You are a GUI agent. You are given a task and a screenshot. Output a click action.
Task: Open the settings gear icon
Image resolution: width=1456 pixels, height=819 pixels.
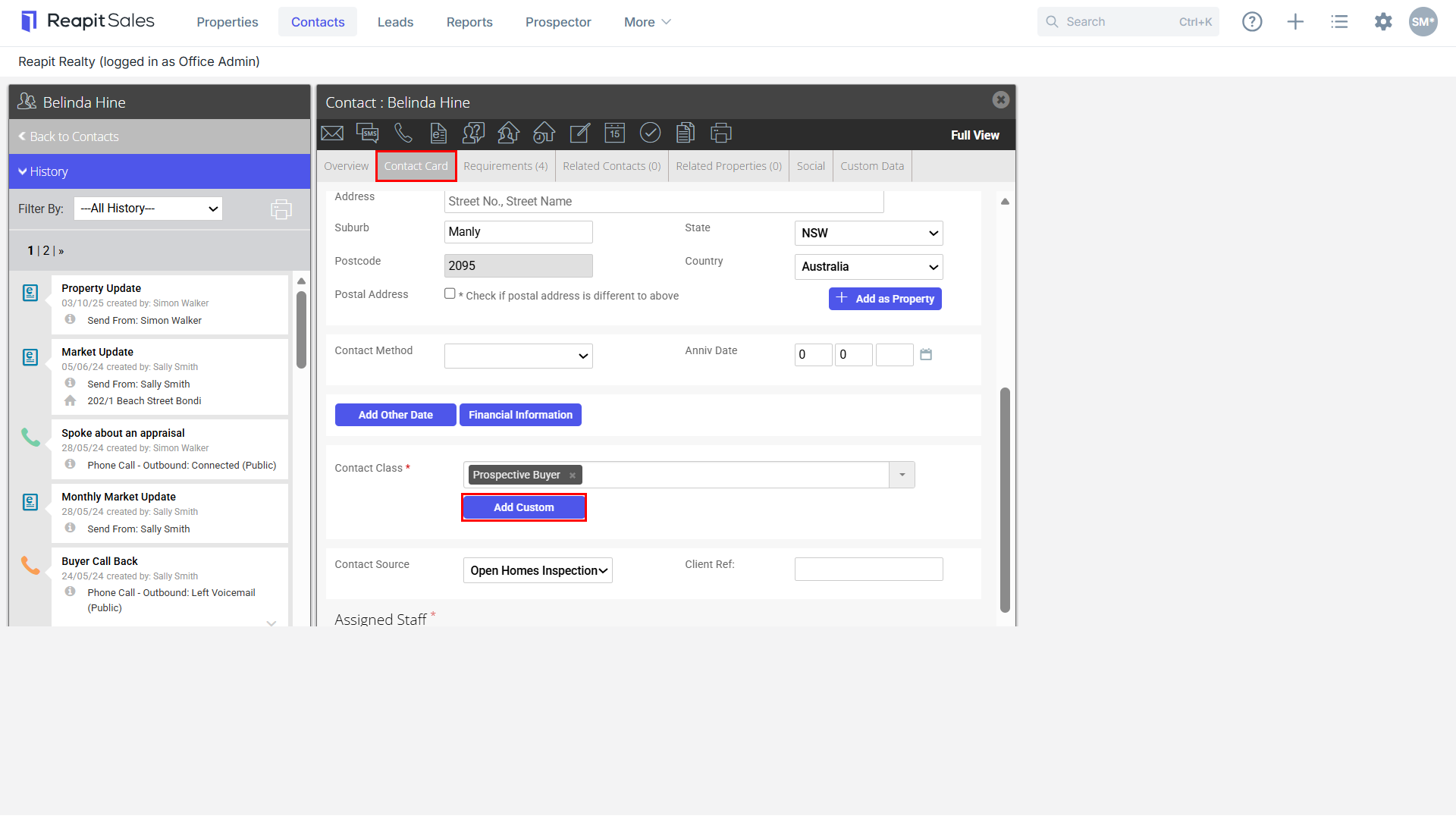(x=1383, y=22)
